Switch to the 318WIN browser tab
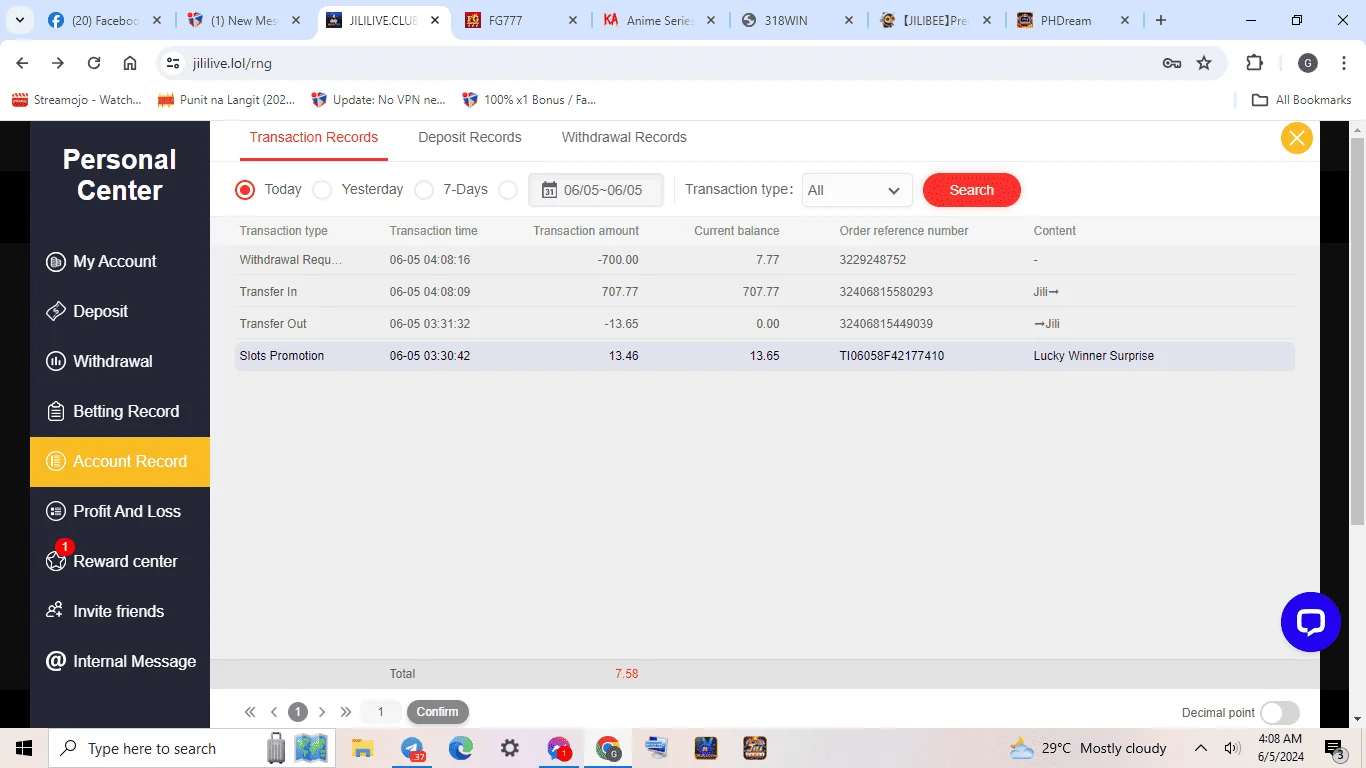This screenshot has height=768, width=1366. (x=795, y=20)
